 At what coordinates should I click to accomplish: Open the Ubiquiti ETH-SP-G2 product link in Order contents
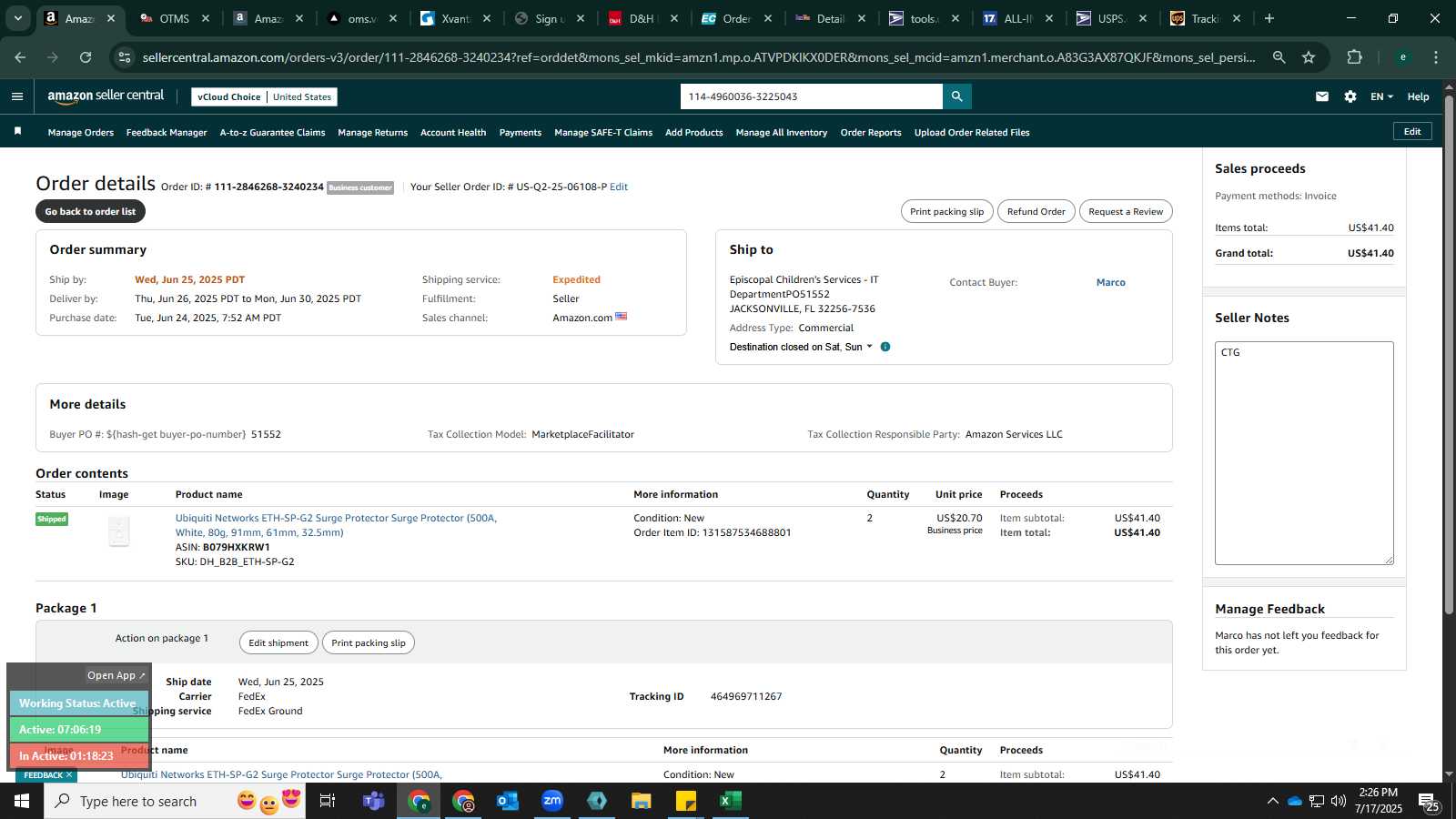(x=336, y=525)
